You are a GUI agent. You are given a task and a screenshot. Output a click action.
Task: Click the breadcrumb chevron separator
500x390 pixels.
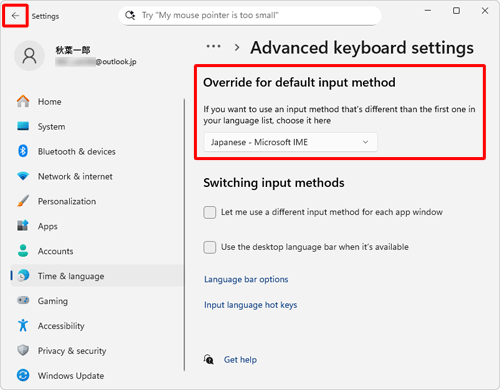[237, 47]
